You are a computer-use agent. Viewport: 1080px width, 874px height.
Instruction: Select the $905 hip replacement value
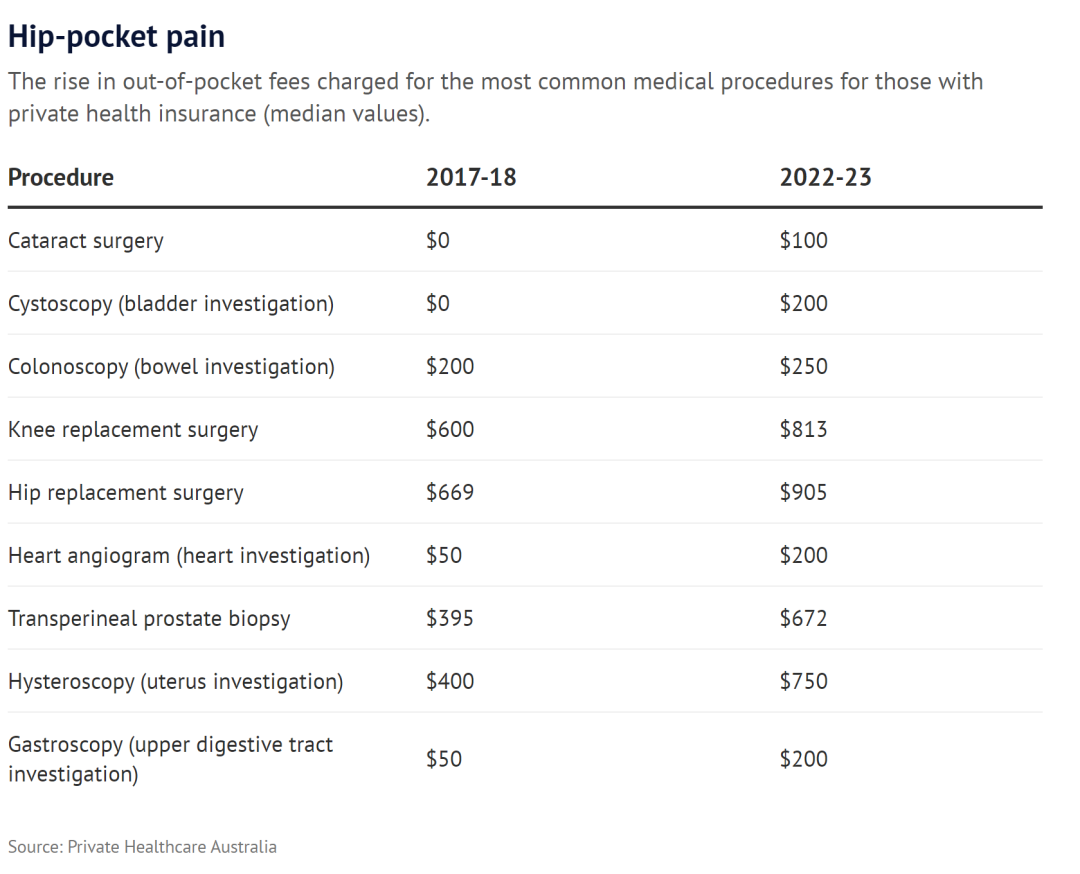click(x=804, y=493)
